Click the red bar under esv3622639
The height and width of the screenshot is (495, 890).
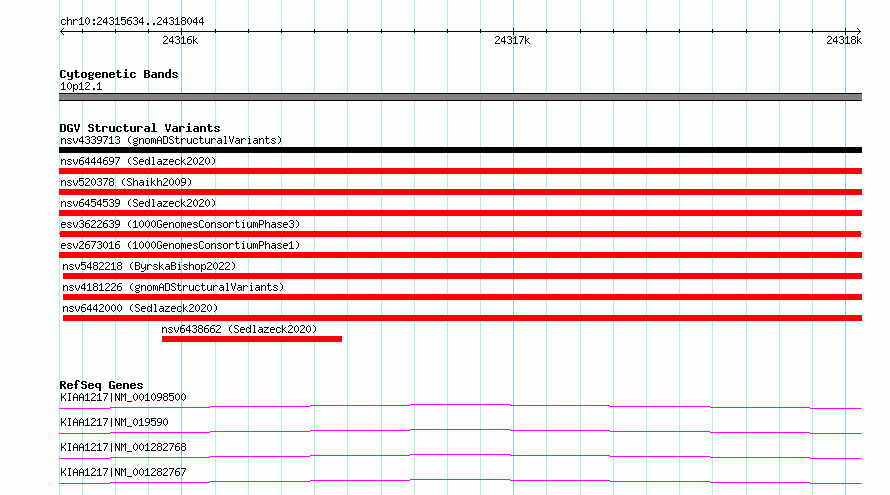460,234
